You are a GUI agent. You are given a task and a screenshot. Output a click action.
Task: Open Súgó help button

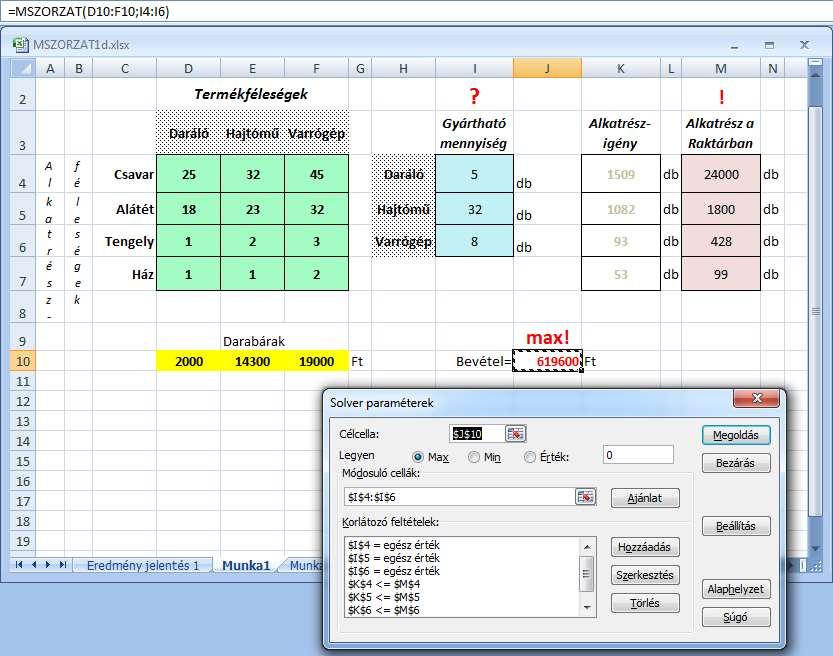pos(736,617)
